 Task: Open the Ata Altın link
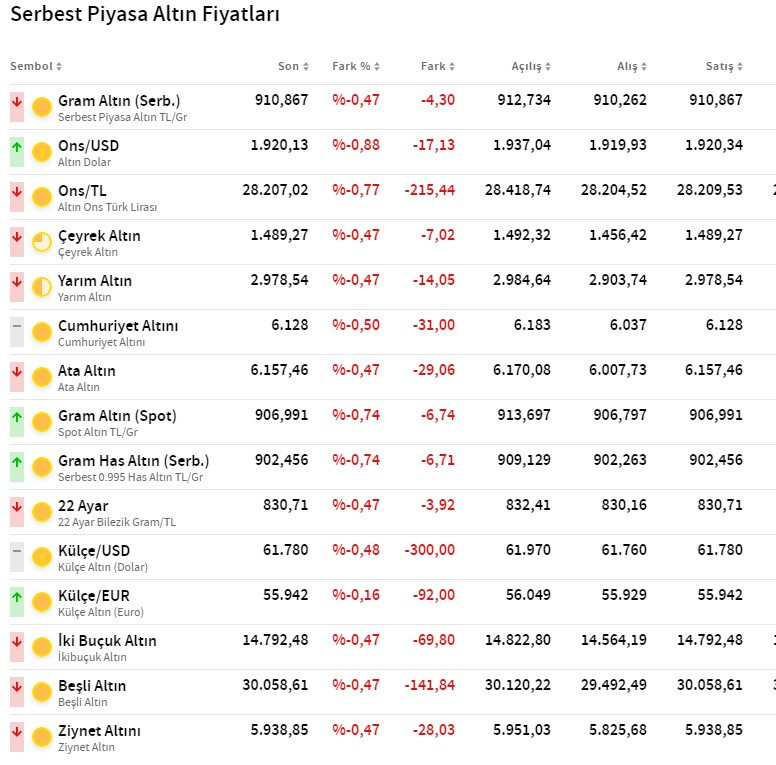coord(87,371)
